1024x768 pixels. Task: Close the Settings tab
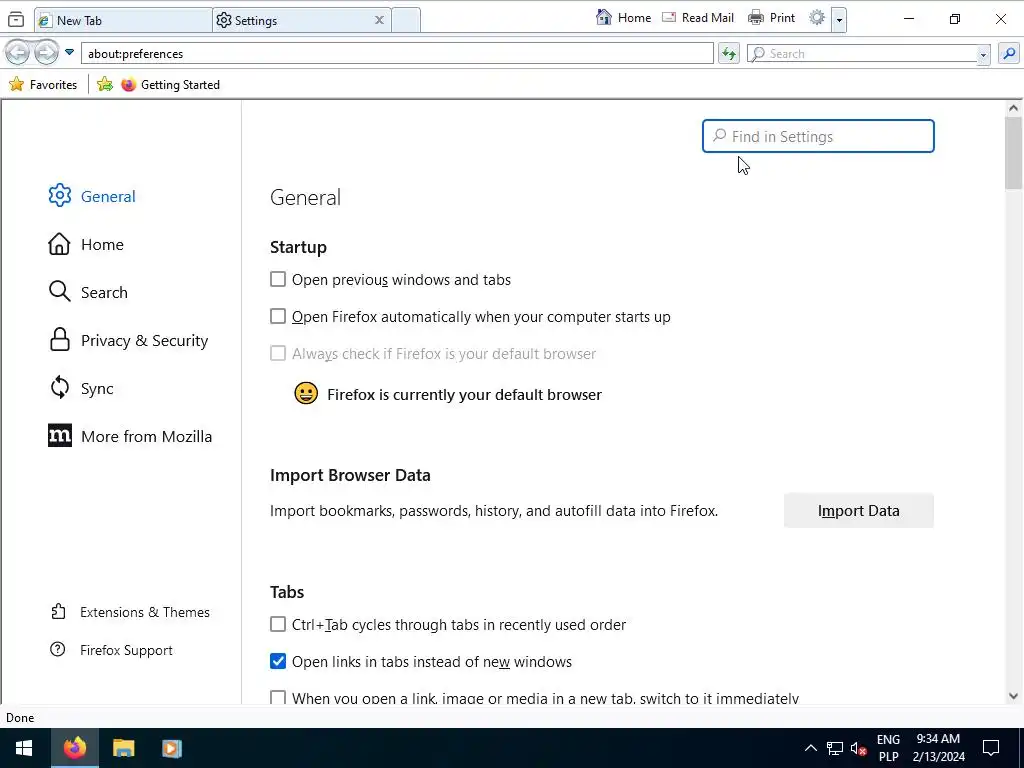[379, 20]
